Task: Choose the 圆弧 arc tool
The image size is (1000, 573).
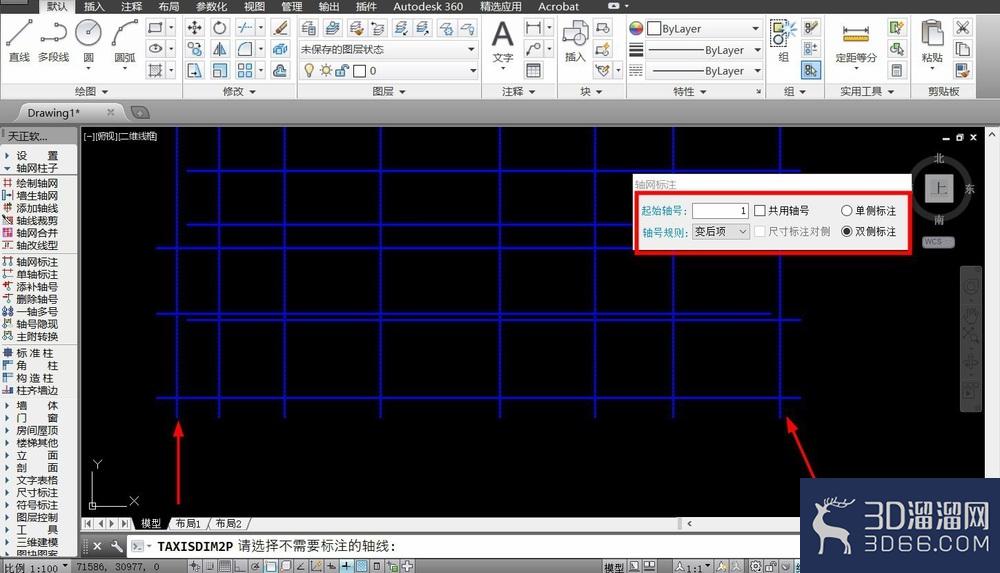Action: pos(124,40)
